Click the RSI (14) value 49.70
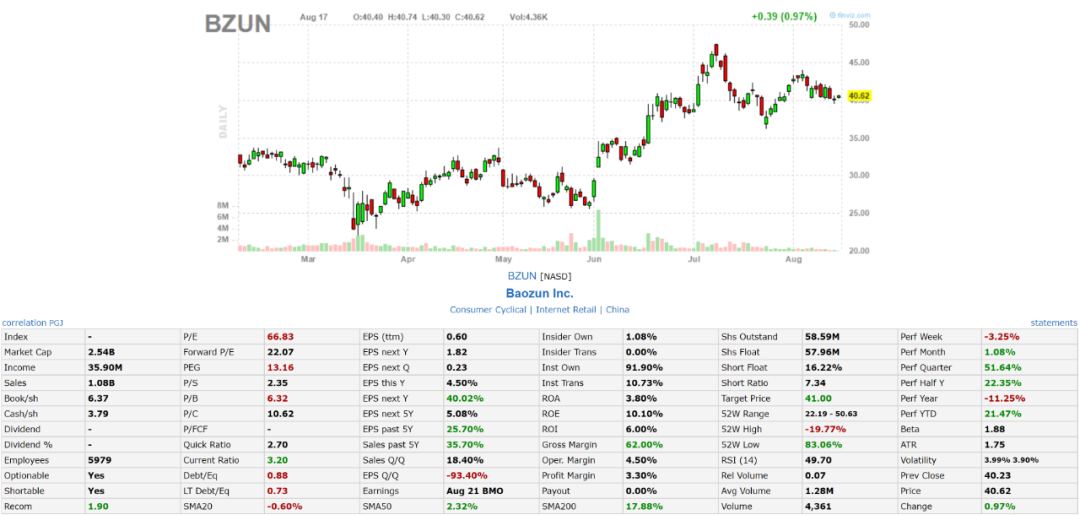Viewport: 1080px width, 515px height. (x=818, y=460)
